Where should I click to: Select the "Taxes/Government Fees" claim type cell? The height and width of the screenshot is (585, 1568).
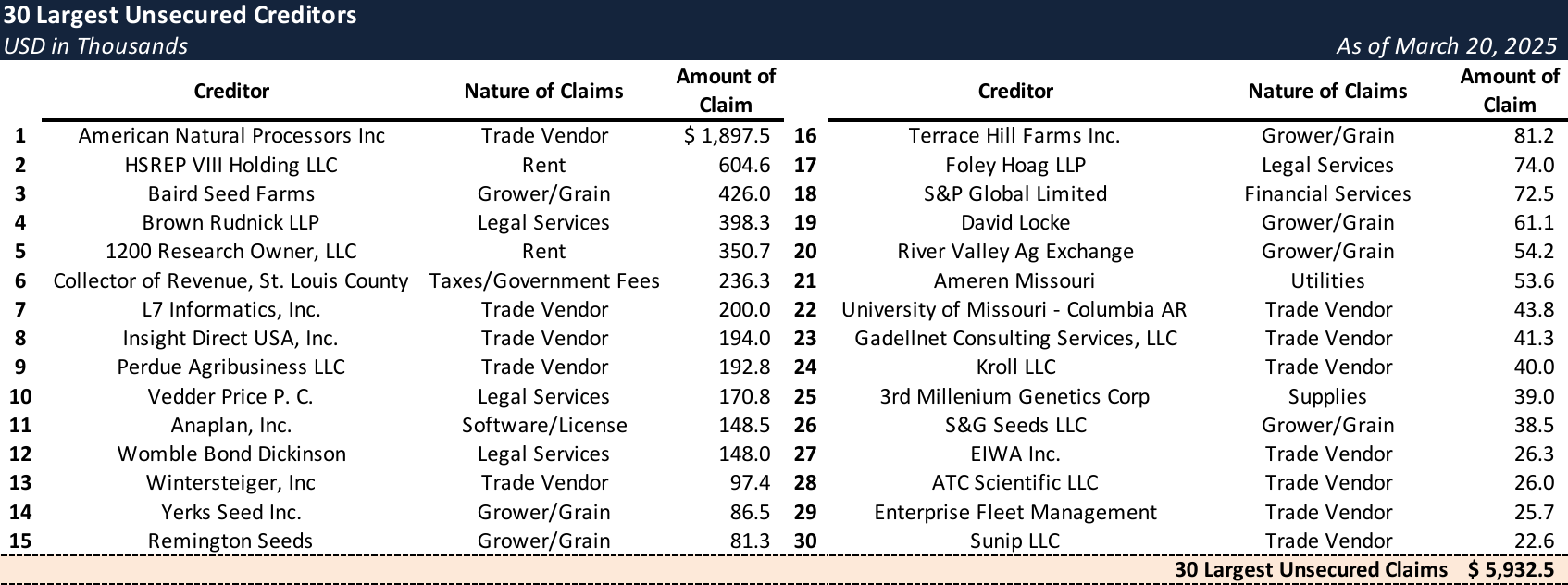point(544,280)
